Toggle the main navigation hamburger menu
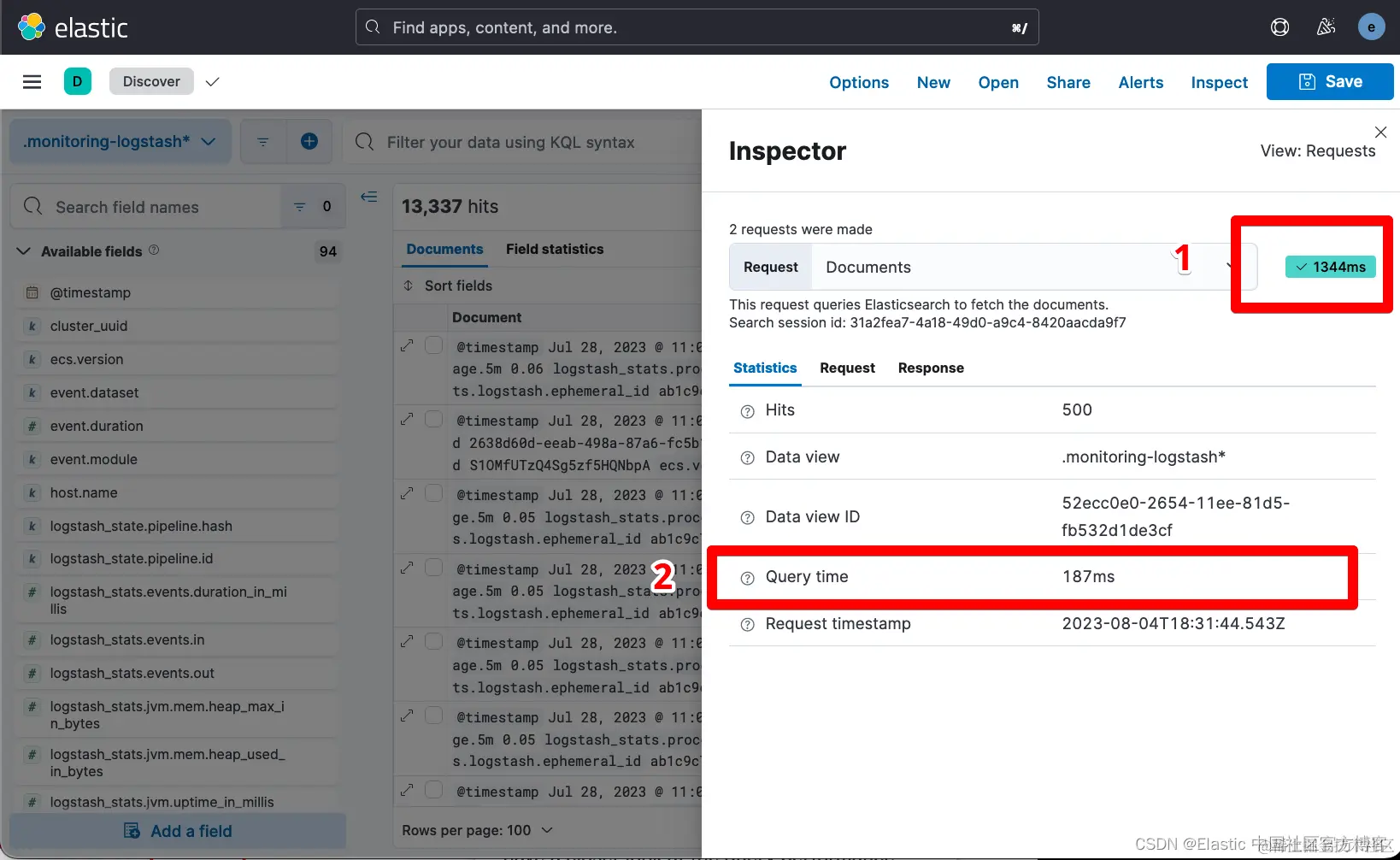The image size is (1400, 860). coord(32,82)
